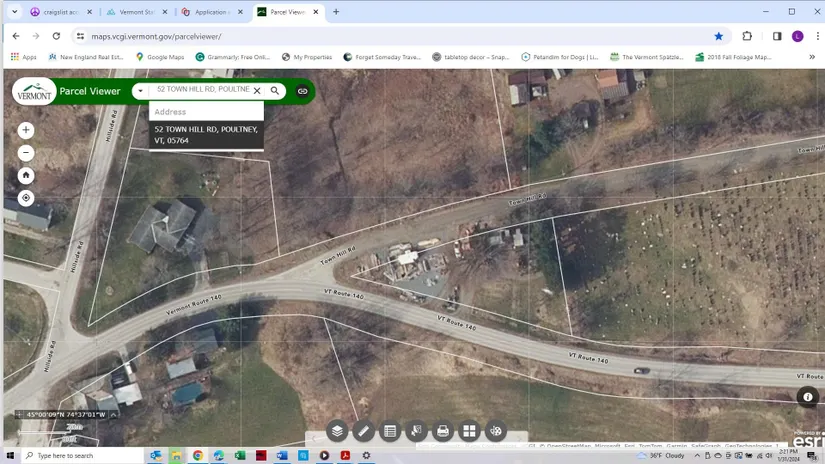The width and height of the screenshot is (825, 464).
Task: Click the Print map icon
Action: [443, 431]
